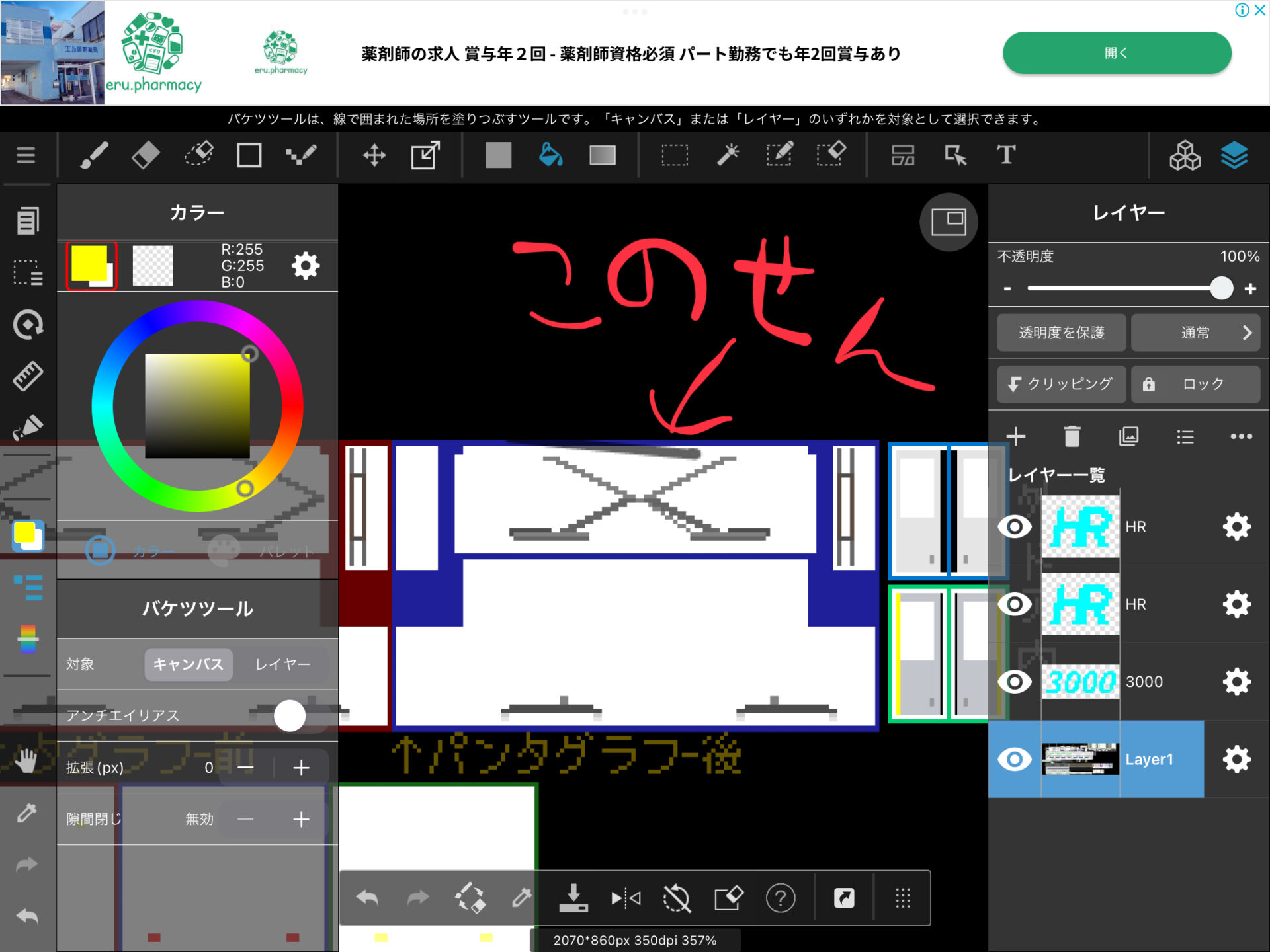
Task: Reset canvas rotation icon
Action: pos(677,898)
